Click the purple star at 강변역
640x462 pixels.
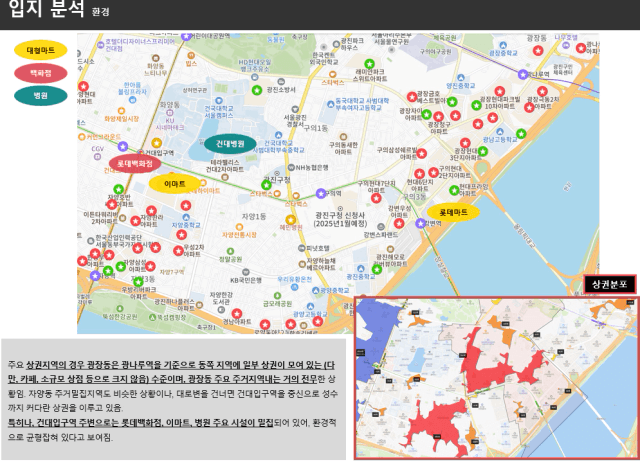point(420,223)
